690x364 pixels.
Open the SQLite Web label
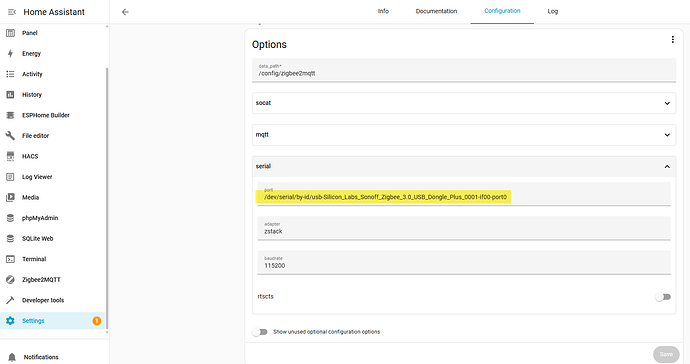[x=37, y=239]
